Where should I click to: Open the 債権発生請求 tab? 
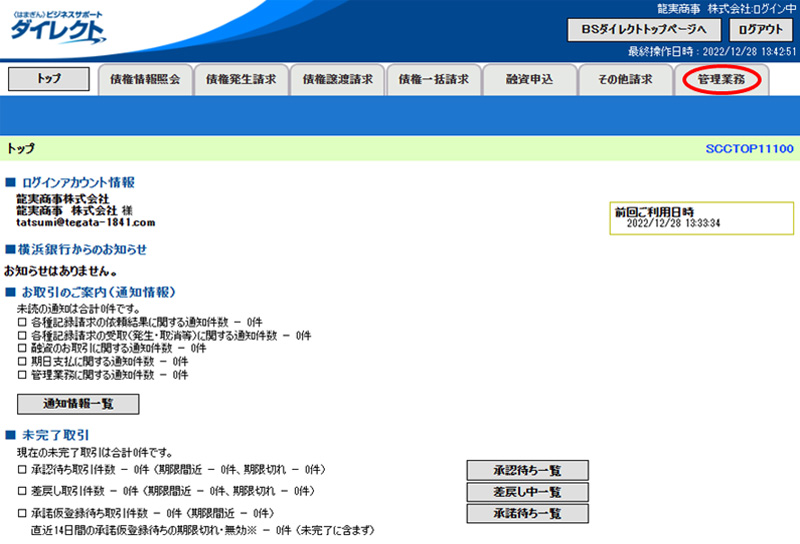(x=240, y=80)
